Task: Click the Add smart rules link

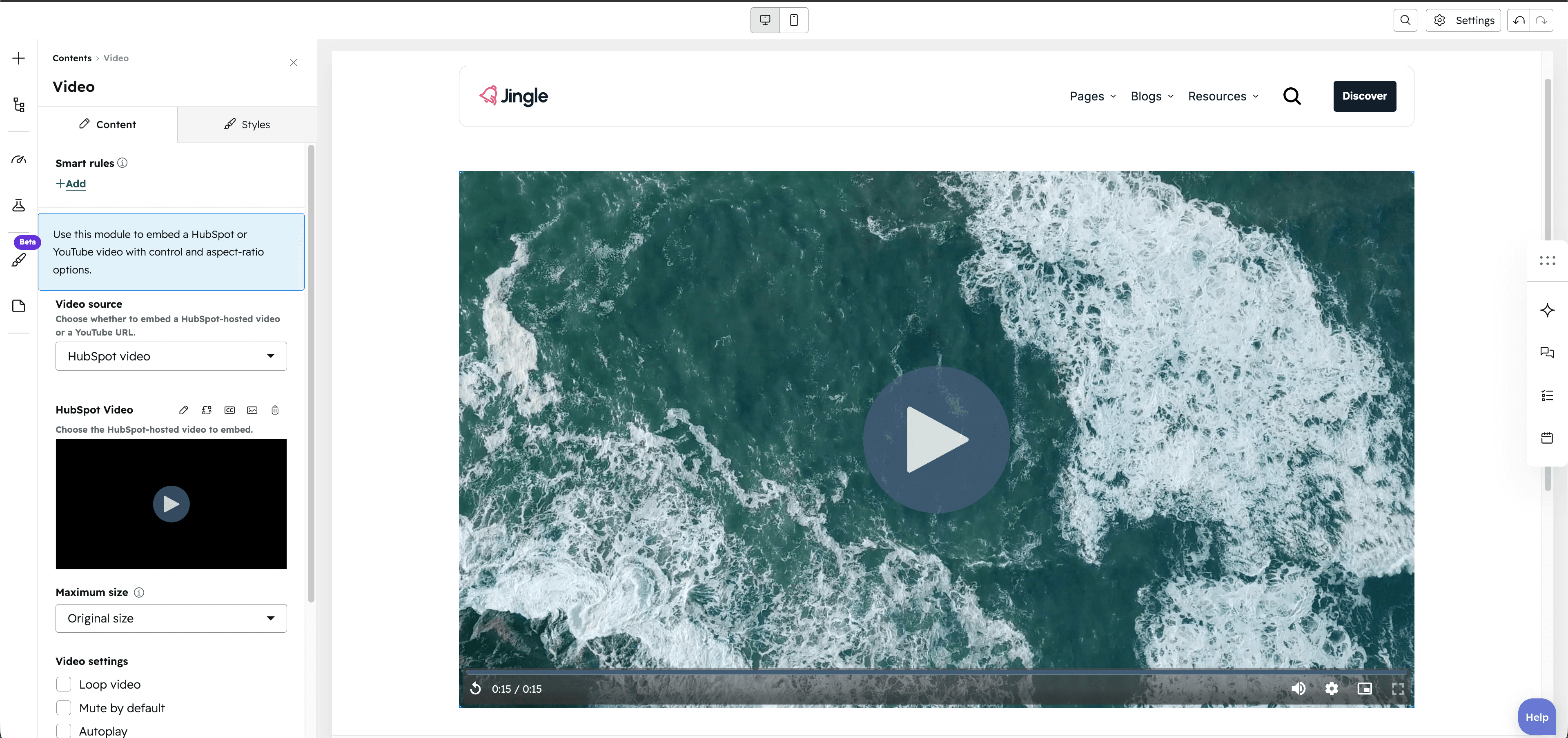Action: tap(71, 184)
